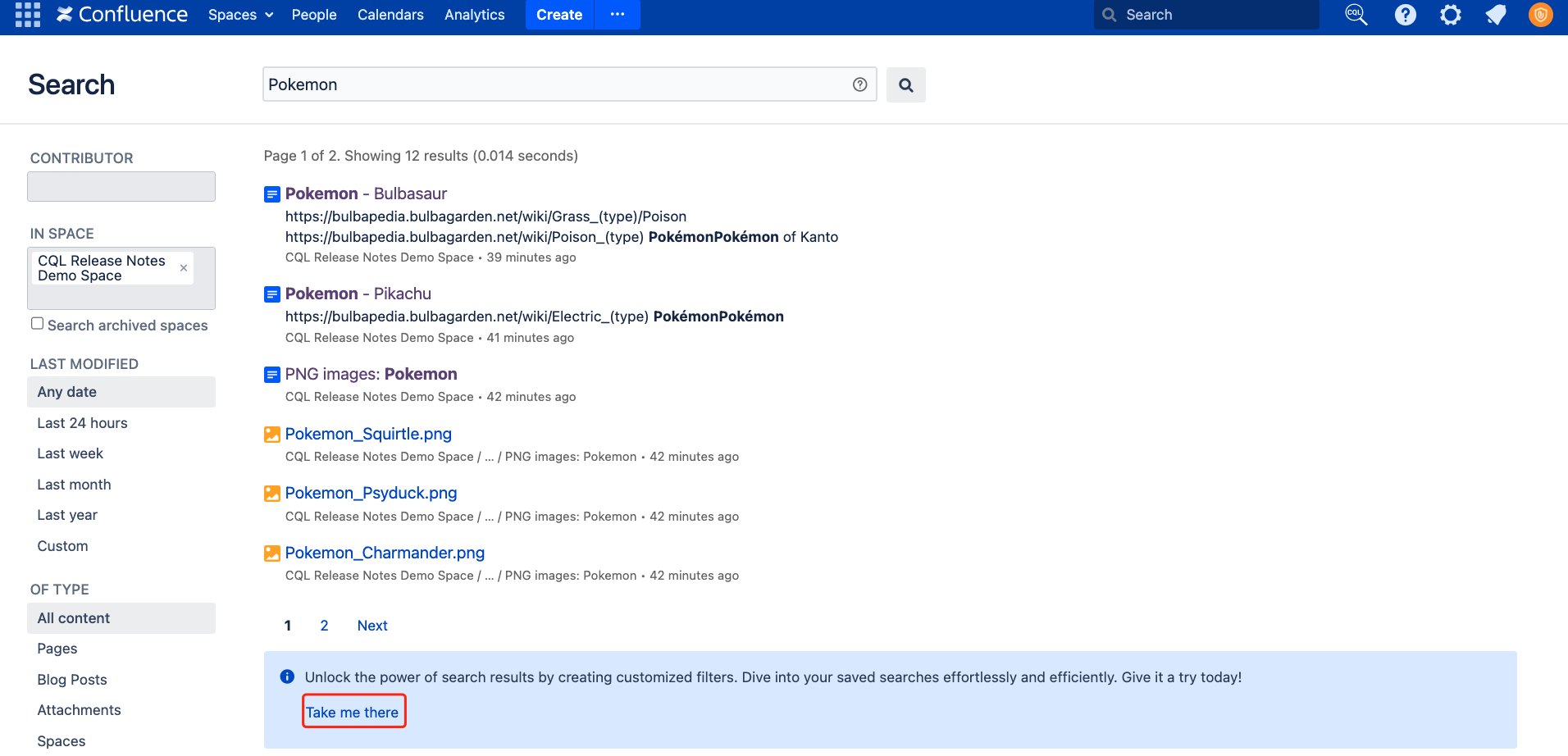Open the CQL search magnifier icon

click(x=1356, y=15)
